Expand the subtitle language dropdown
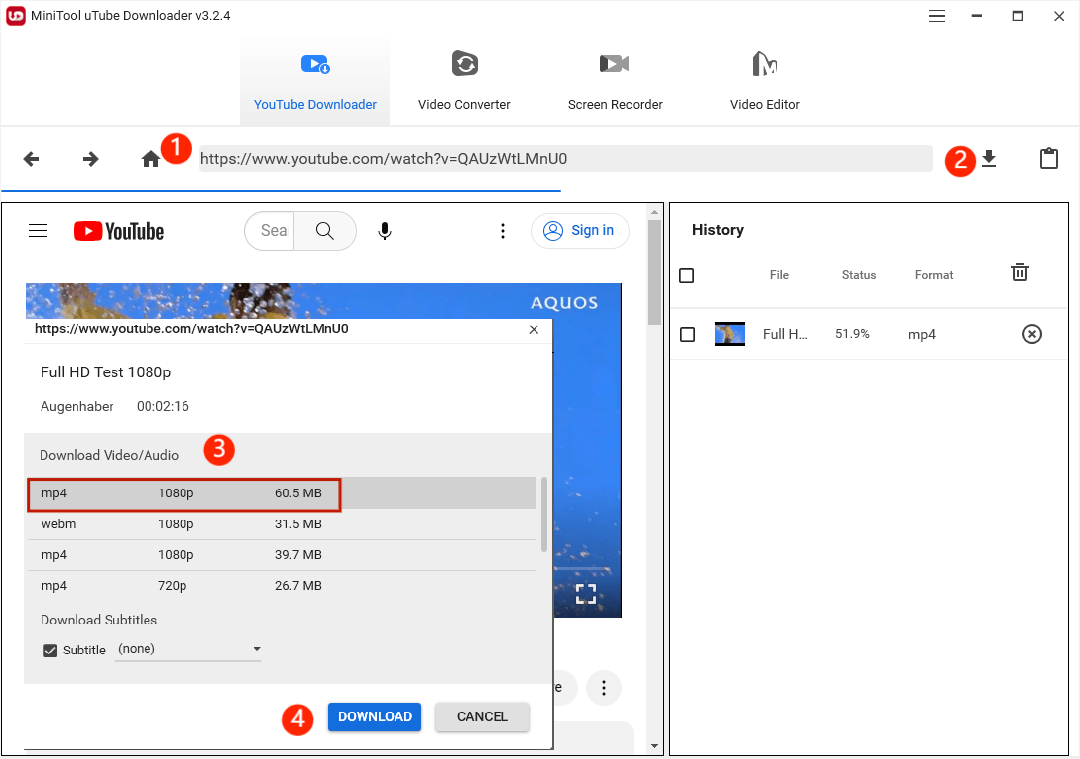 click(189, 649)
